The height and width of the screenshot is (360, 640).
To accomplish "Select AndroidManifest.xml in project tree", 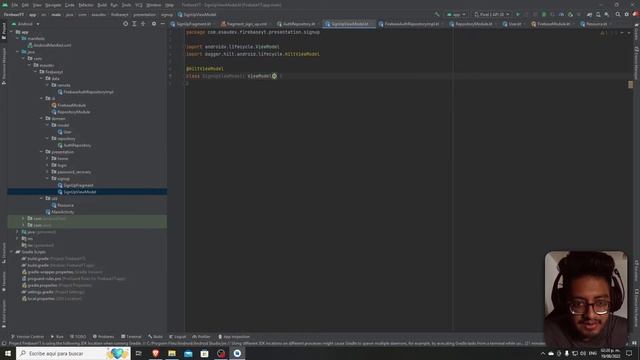I will [52, 45].
